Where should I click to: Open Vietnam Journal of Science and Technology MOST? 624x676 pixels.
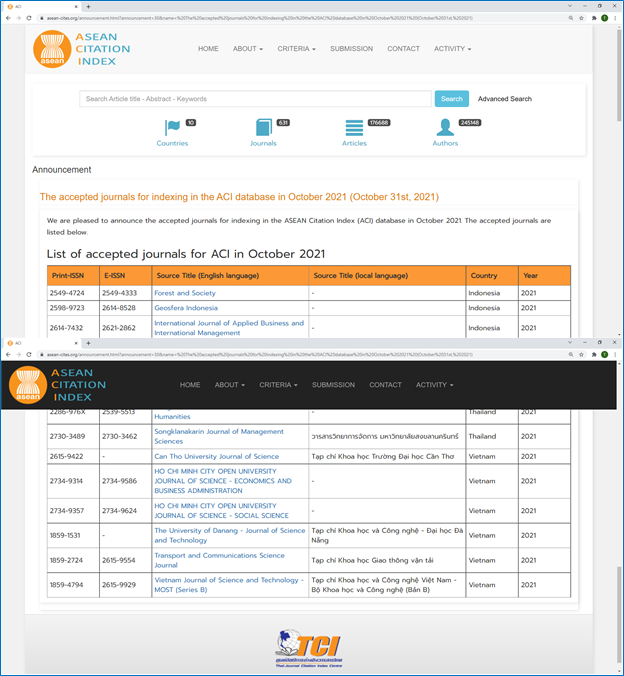click(229, 585)
